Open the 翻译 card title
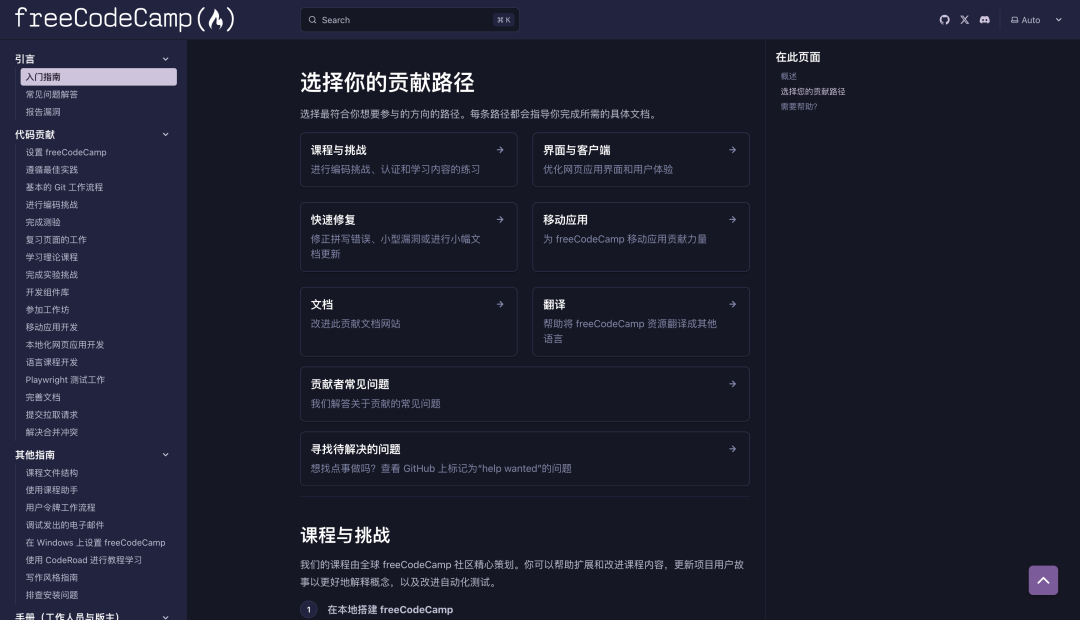The width and height of the screenshot is (1080, 620). coord(554,304)
